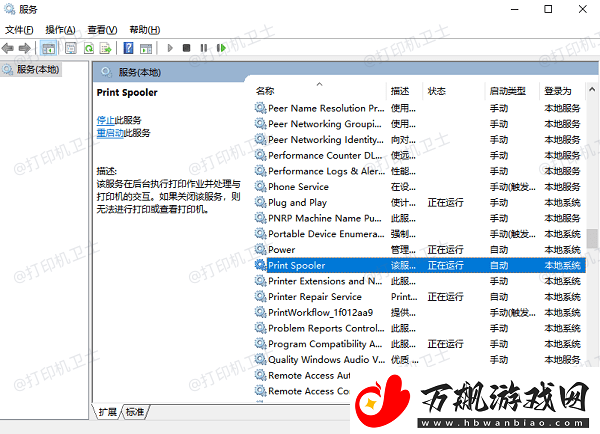Image resolution: width=600 pixels, height=434 pixels.
Task: Click the 重启动 link to restart service
Action: [110, 133]
